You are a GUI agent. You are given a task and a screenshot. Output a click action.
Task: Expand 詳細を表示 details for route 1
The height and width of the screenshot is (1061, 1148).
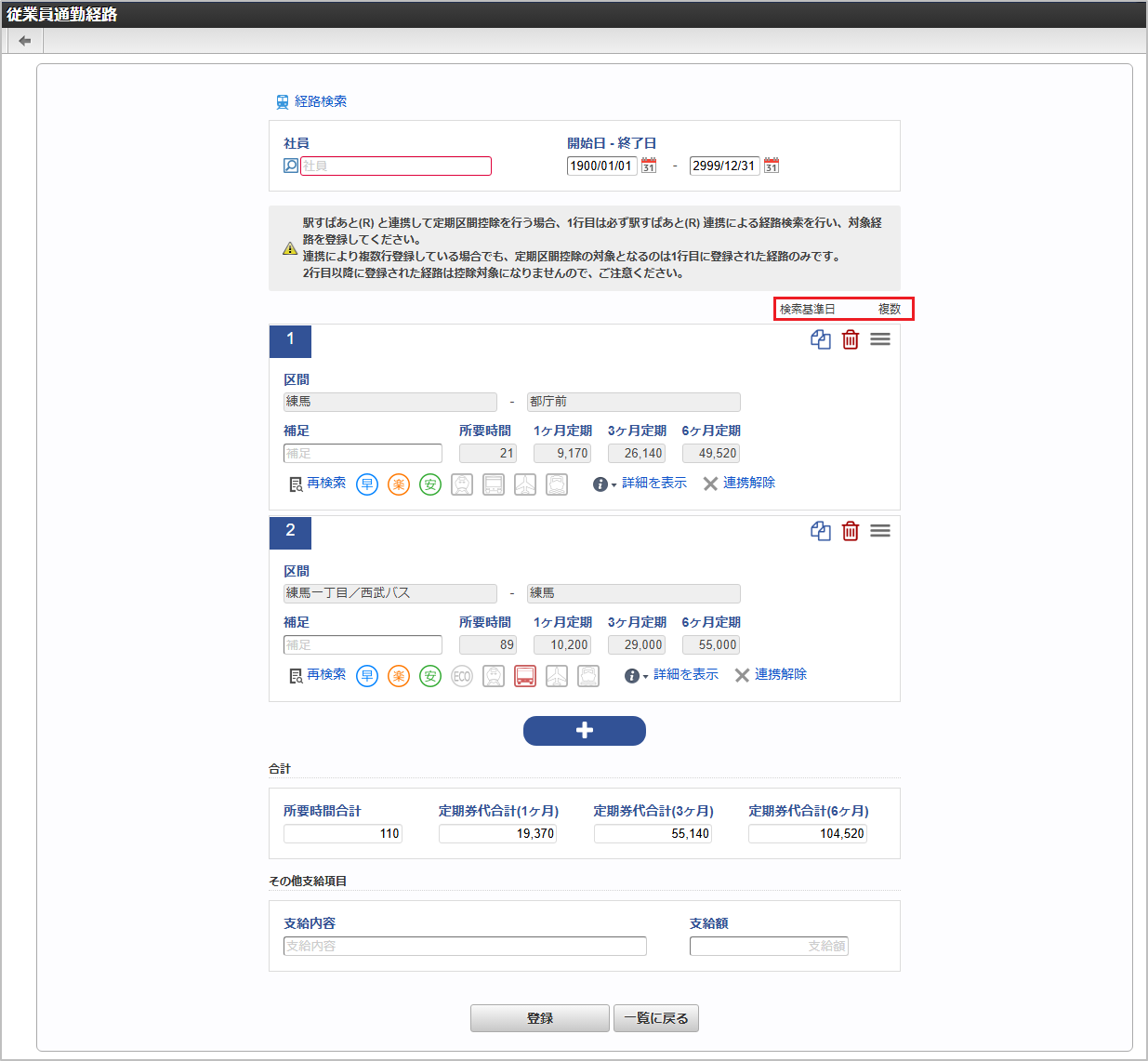654,484
